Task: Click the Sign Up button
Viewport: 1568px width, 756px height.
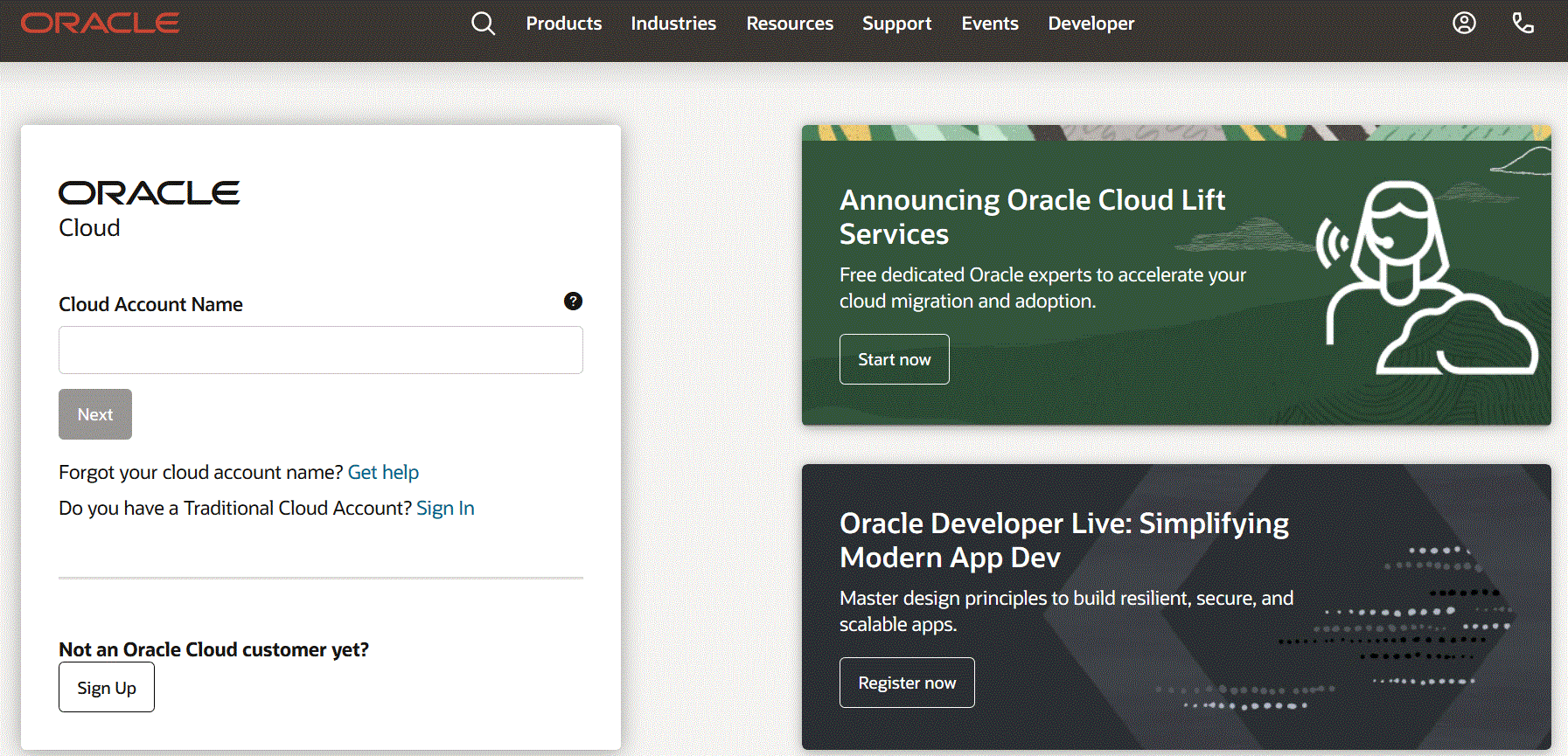Action: (107, 687)
